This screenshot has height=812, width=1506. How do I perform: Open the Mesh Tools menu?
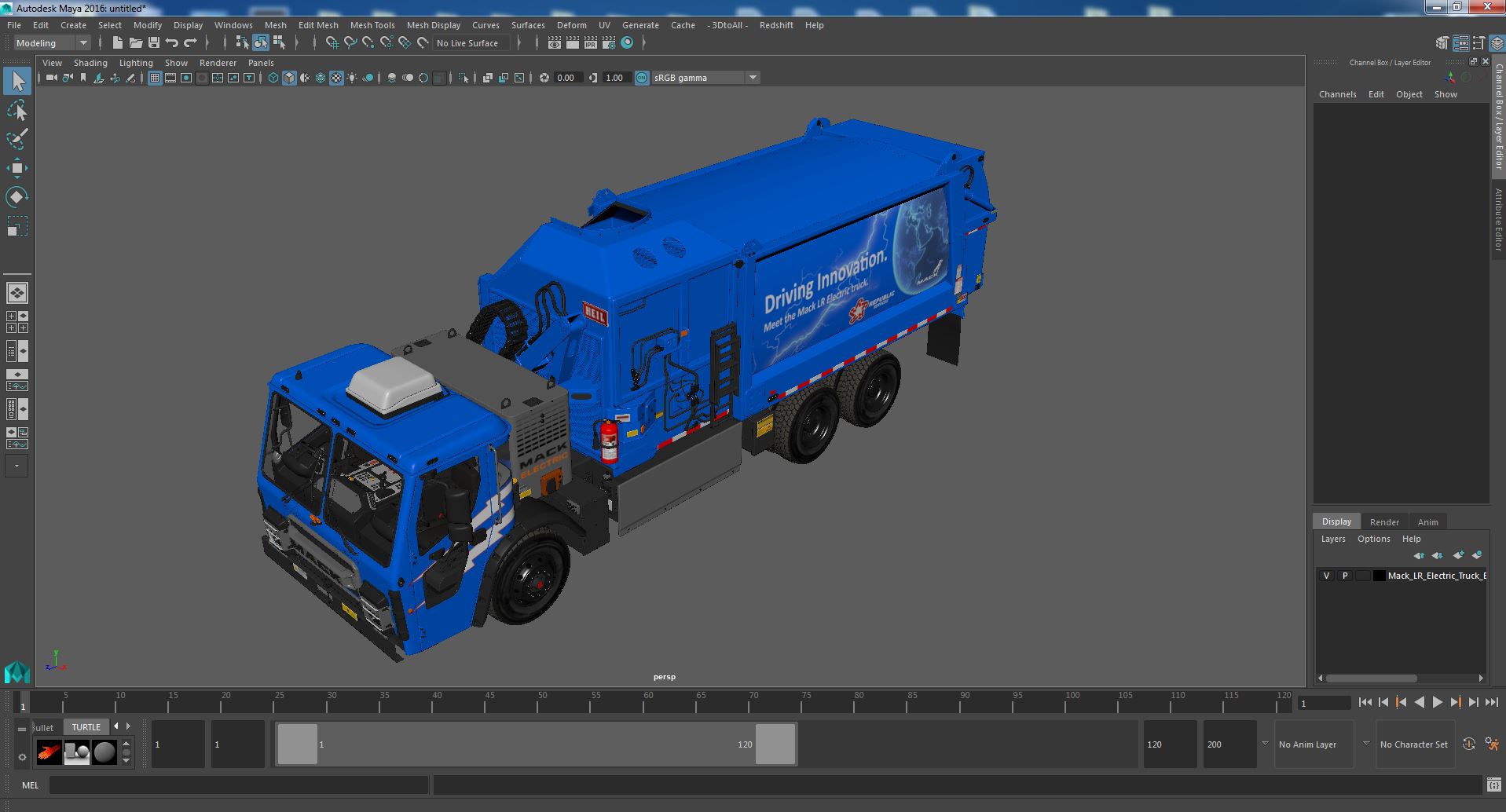(372, 25)
